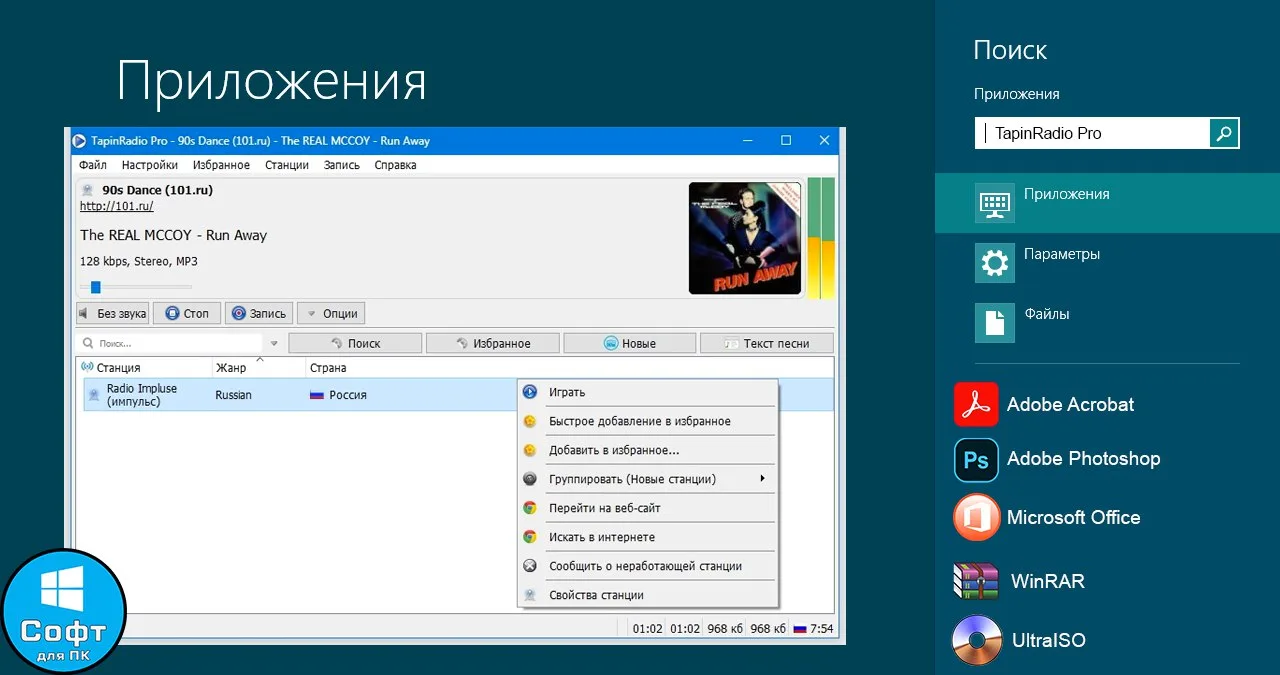Click the Russian genre cell

(234, 395)
